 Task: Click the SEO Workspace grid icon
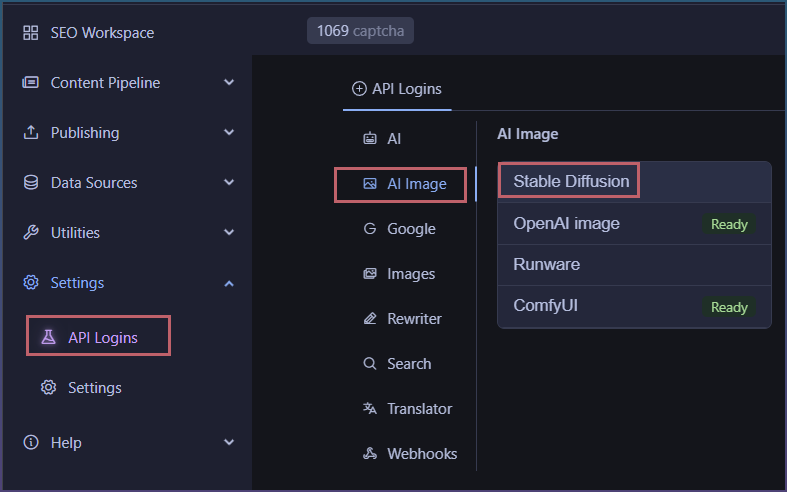(31, 33)
